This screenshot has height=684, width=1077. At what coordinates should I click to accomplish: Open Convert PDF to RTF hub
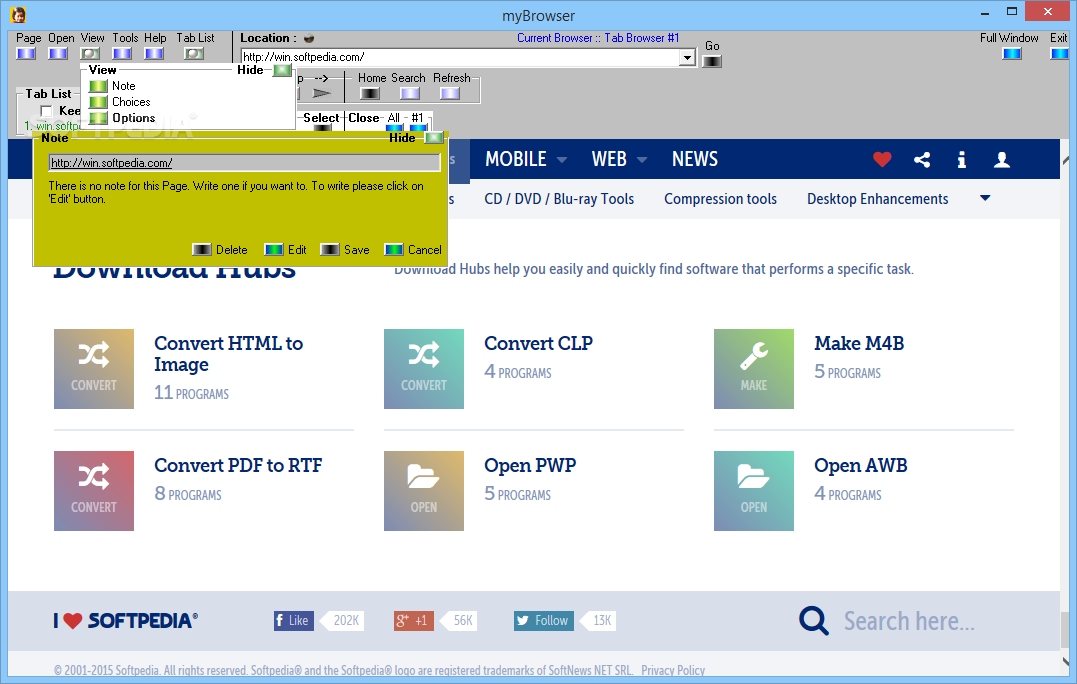(238, 466)
